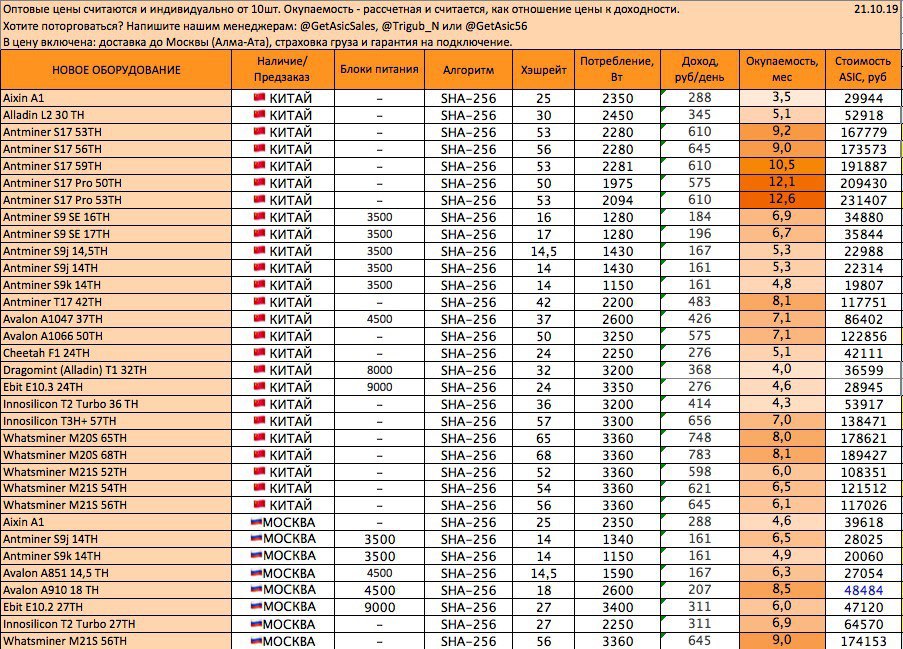Click the Russian flag in Avalon A851 14,5 TH row
The height and width of the screenshot is (649, 903).
pyautogui.click(x=256, y=572)
